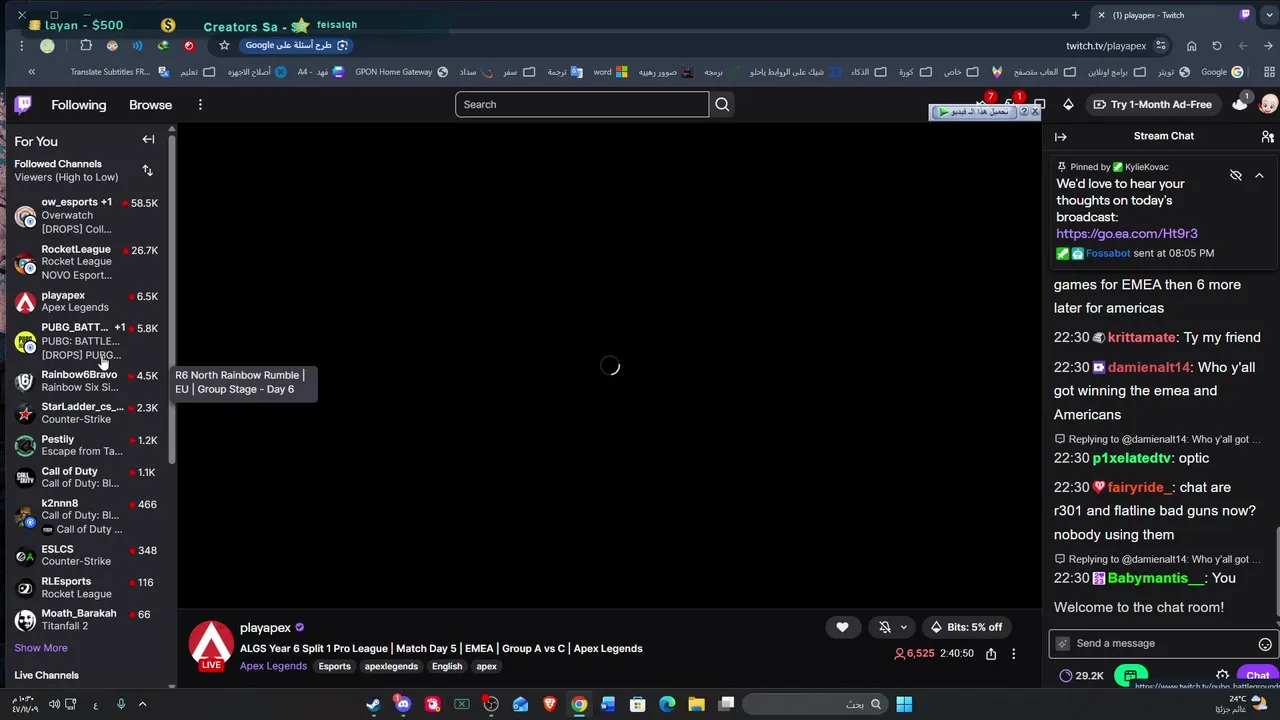
Task: Share the playapex stream
Action: click(x=991, y=654)
